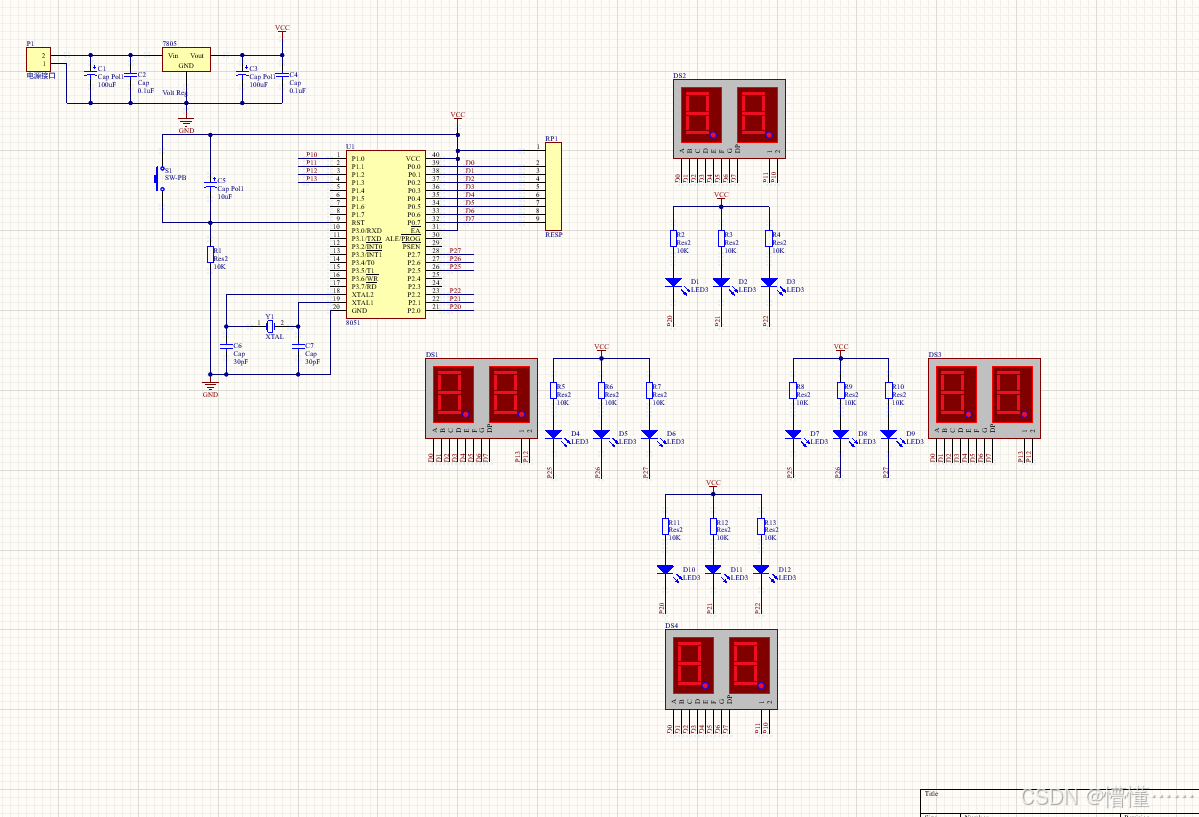Select capacitor C3 near regulator output

(242, 74)
